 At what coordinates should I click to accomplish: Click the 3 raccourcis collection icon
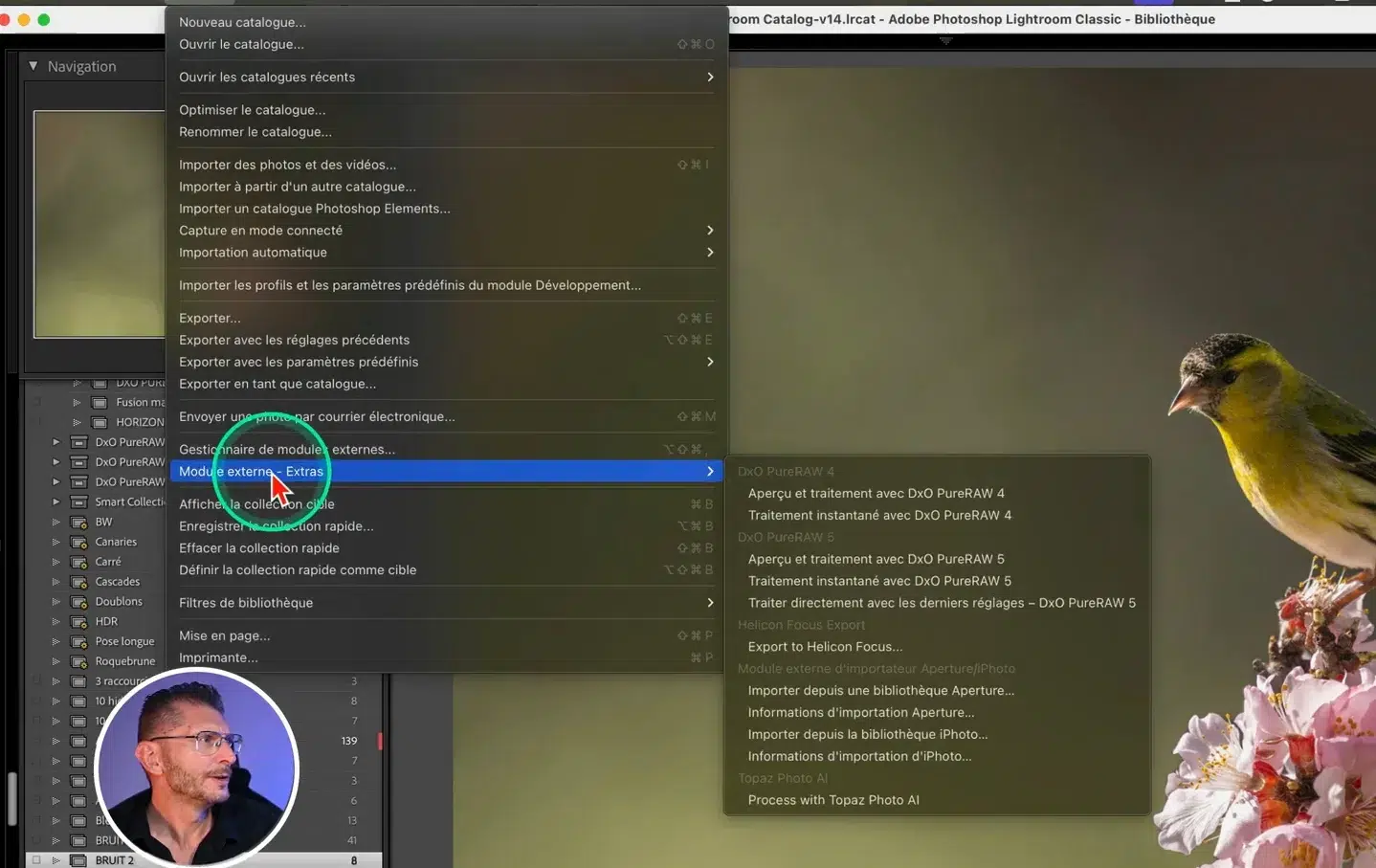[78, 681]
